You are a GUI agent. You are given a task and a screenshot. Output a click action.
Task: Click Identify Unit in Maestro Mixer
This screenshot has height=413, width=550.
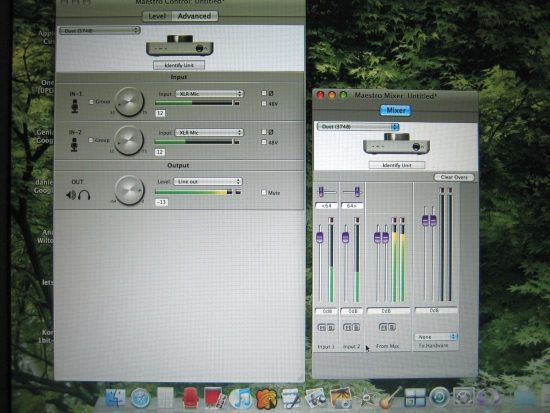click(x=397, y=165)
